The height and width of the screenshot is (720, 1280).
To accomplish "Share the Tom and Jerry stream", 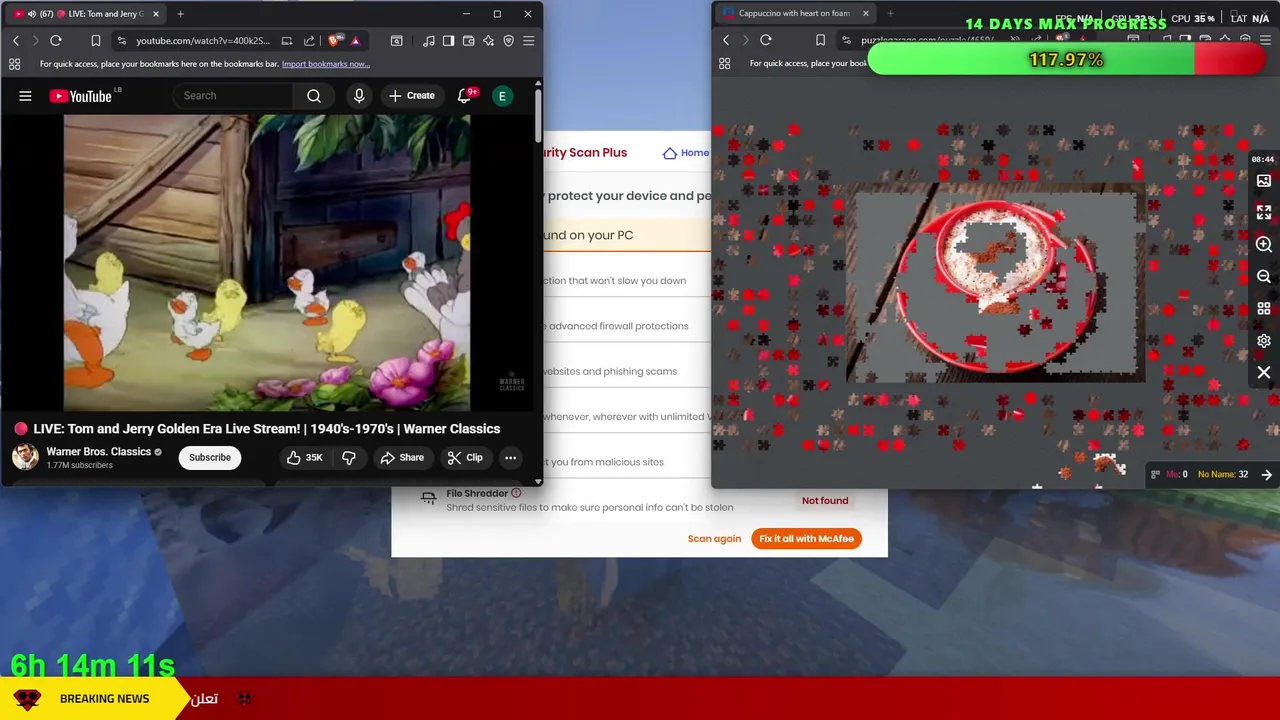I will click(x=402, y=457).
